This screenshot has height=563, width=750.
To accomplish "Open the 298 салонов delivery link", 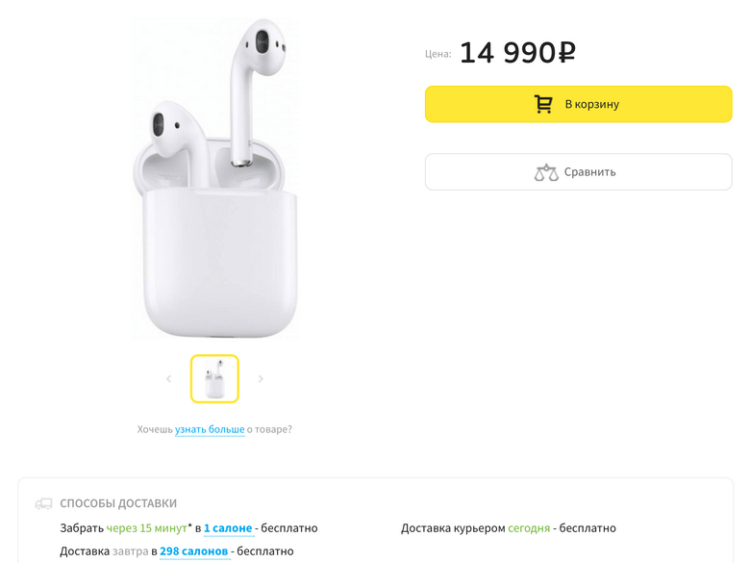I will point(194,551).
